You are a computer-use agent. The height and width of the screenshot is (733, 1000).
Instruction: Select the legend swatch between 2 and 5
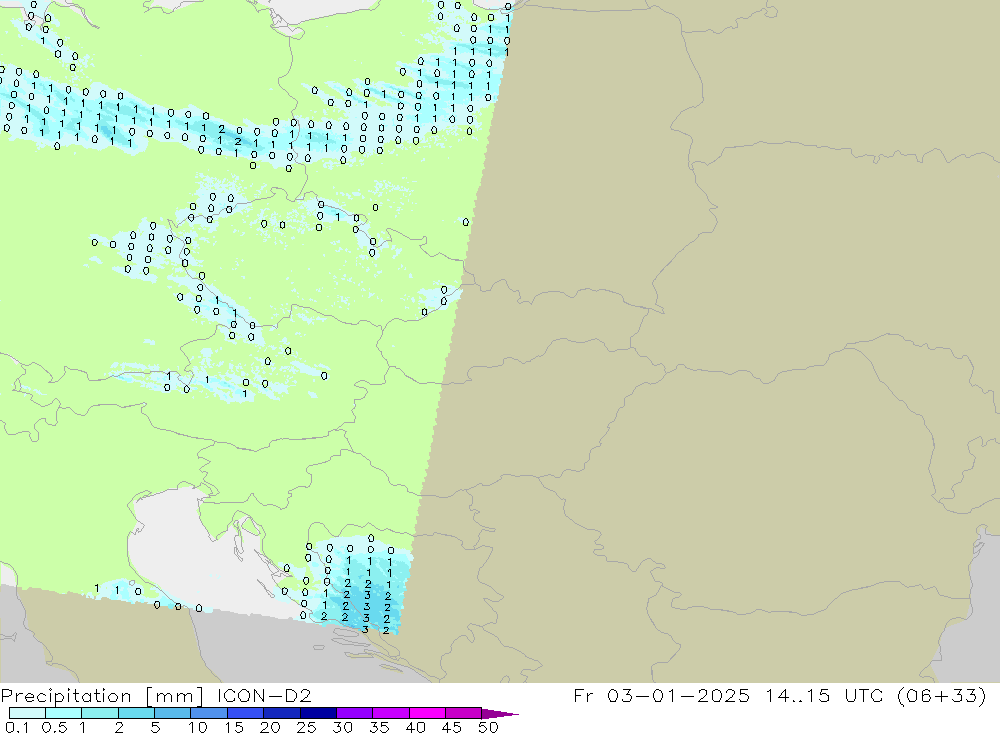[136, 713]
